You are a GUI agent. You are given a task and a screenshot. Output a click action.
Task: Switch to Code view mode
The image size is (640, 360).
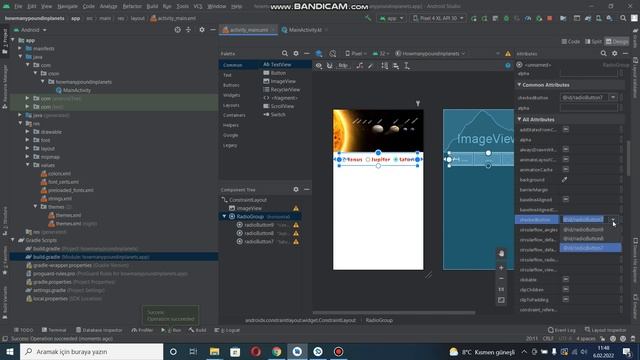coord(571,42)
